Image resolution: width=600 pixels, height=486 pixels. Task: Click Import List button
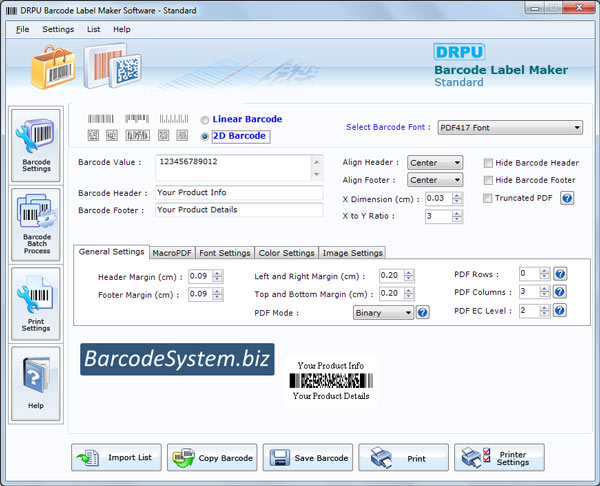click(x=116, y=457)
